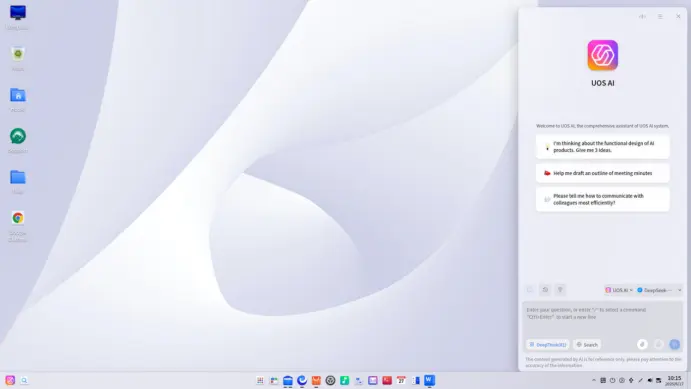
Task: Click the WPS Writer icon in the dock
Action: 429,380
